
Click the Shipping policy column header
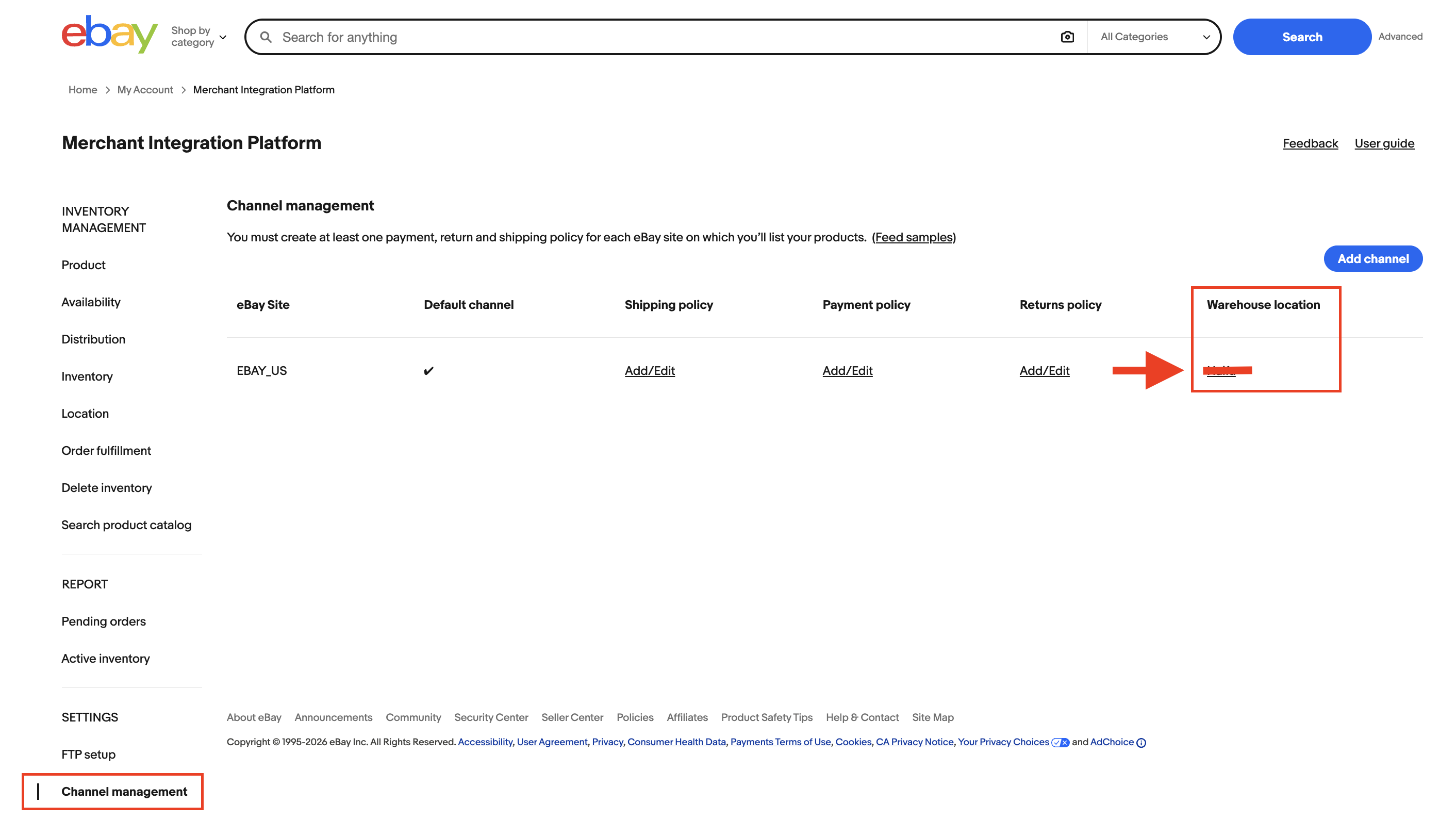669,305
